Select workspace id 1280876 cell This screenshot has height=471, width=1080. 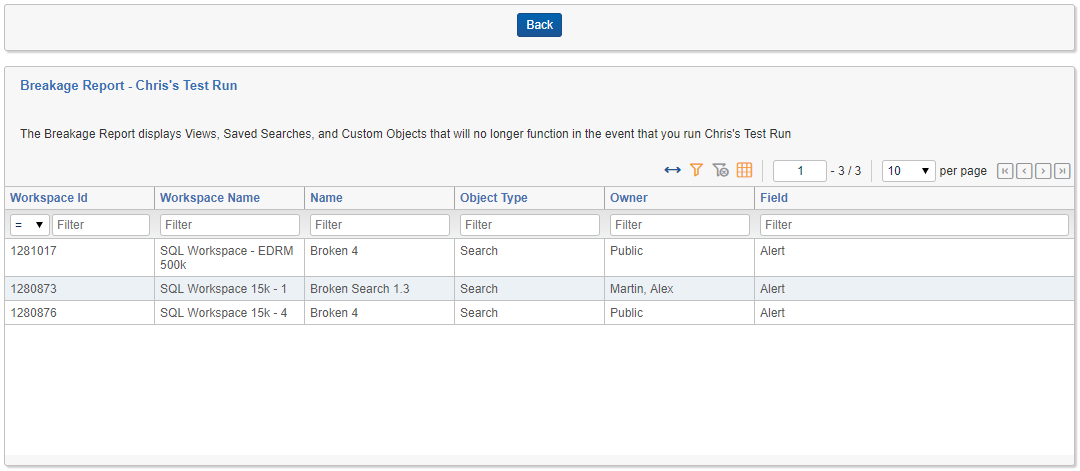click(80, 313)
